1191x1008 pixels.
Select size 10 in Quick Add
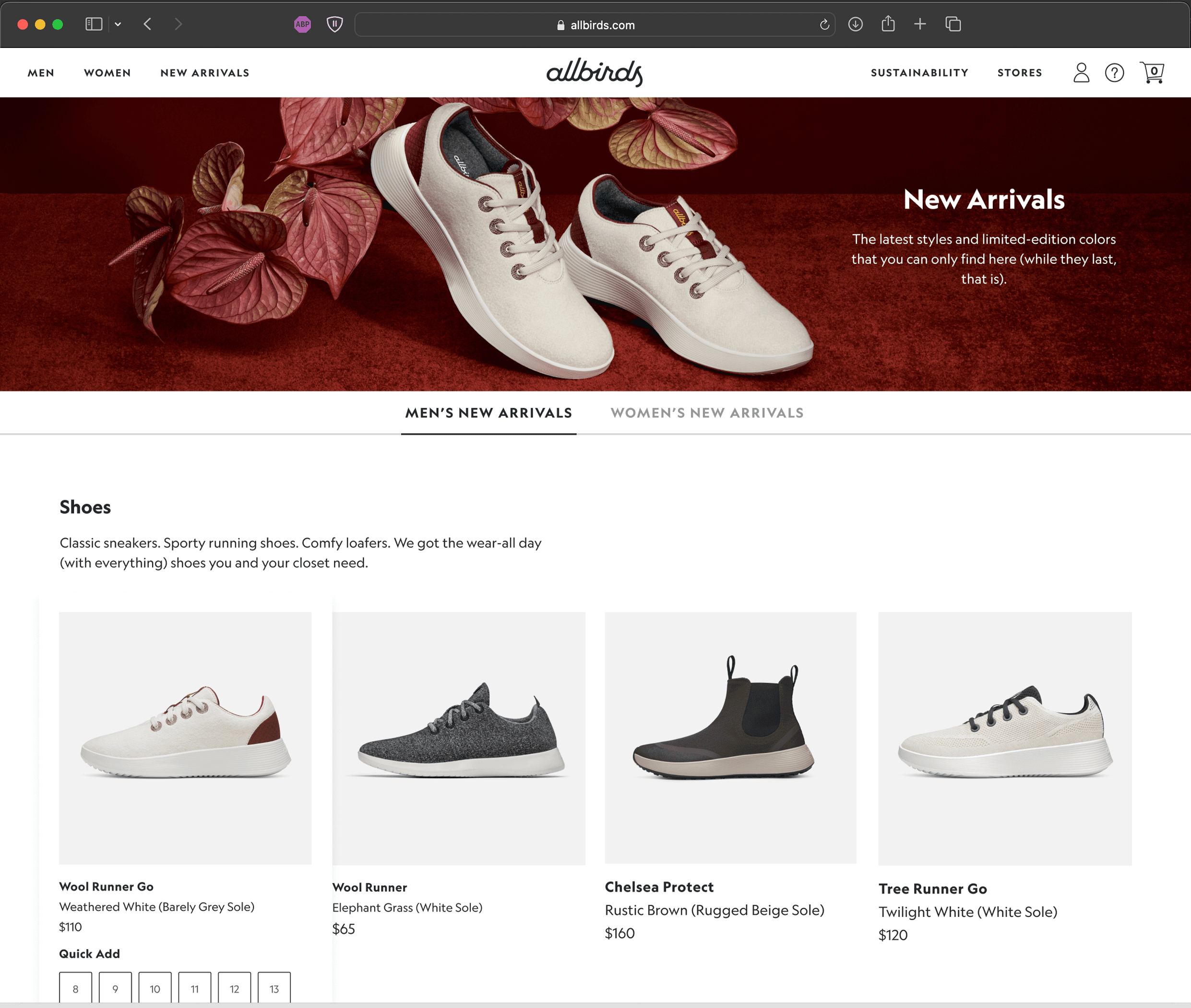155,989
